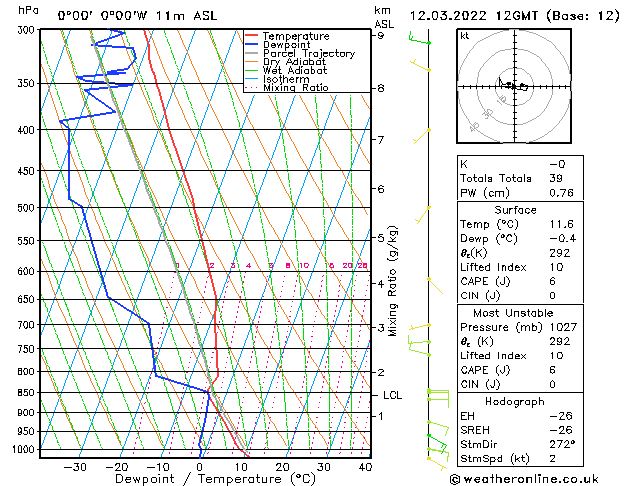Click the Most Unstable section heading
The width and height of the screenshot is (629, 486).
(x=513, y=313)
